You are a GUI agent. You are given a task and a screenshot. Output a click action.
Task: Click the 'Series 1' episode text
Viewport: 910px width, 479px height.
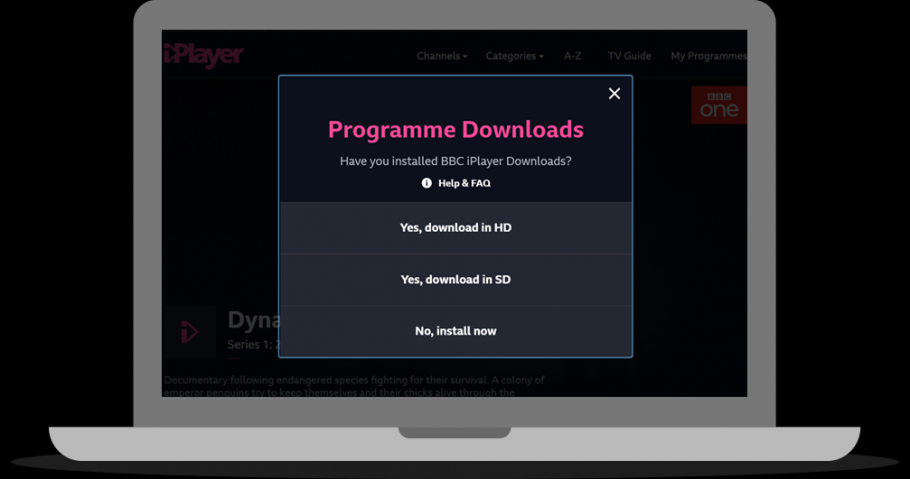coord(253,344)
